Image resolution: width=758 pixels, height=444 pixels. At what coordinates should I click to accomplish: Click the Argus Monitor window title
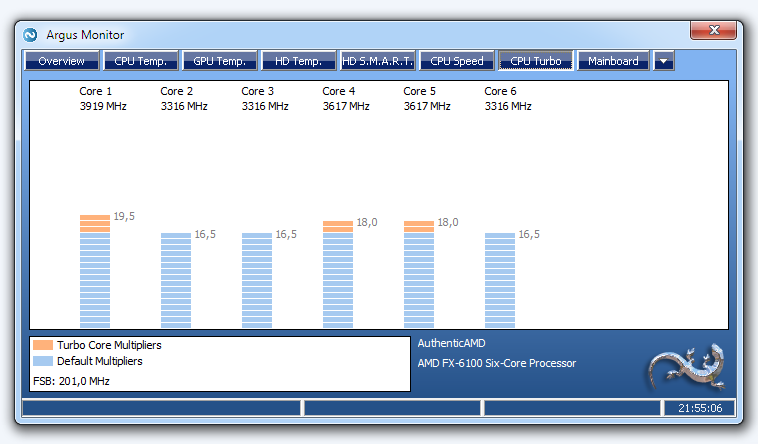click(x=85, y=35)
